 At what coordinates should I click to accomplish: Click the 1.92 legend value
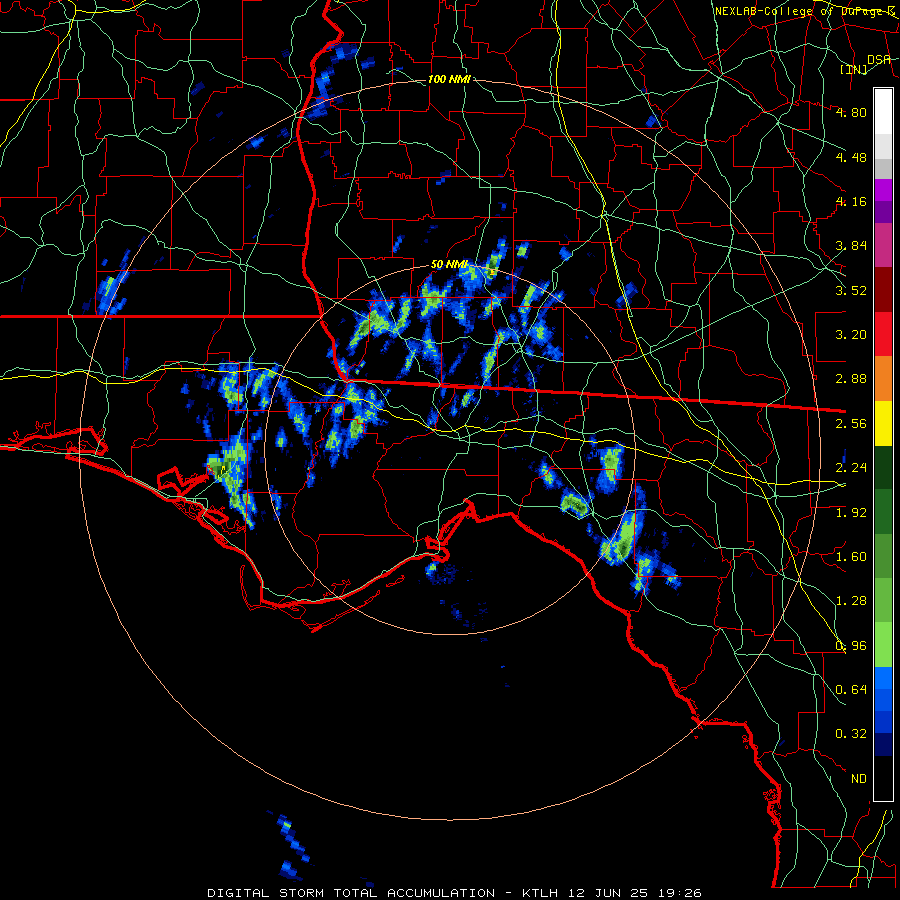coord(851,513)
